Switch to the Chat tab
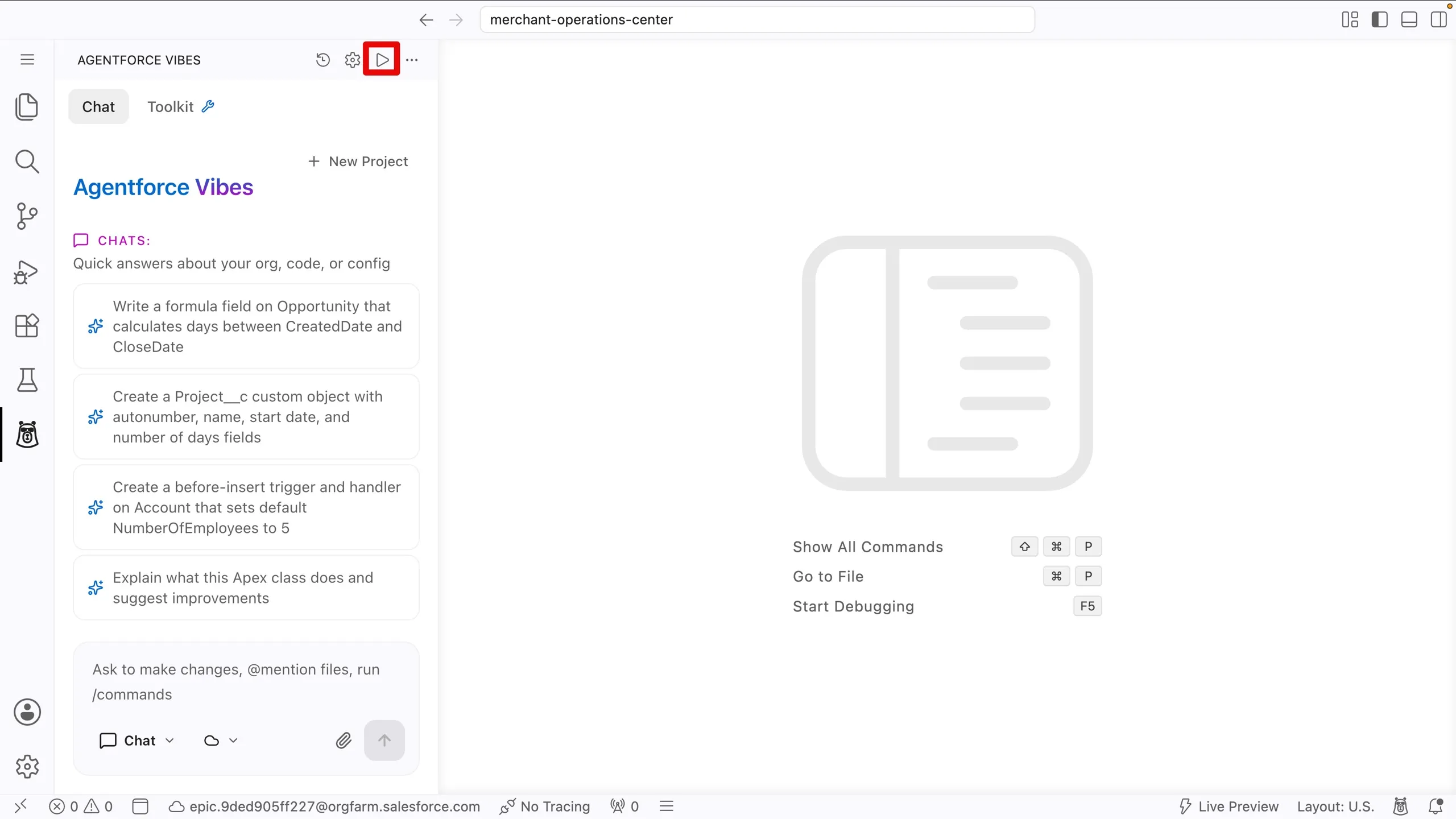The image size is (1456, 819). coord(98,106)
